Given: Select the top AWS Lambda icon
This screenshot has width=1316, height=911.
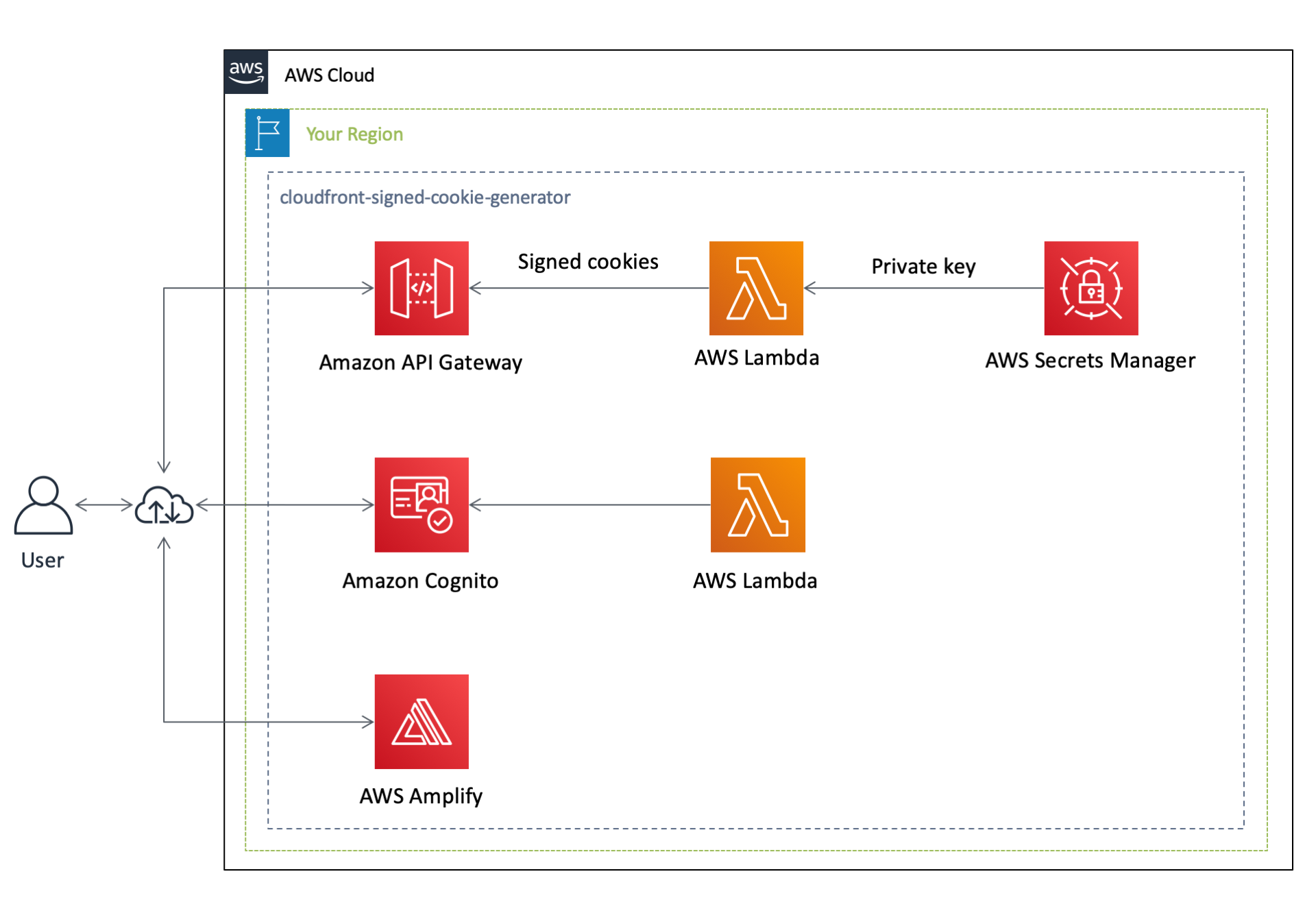Looking at the screenshot, I should [x=755, y=288].
